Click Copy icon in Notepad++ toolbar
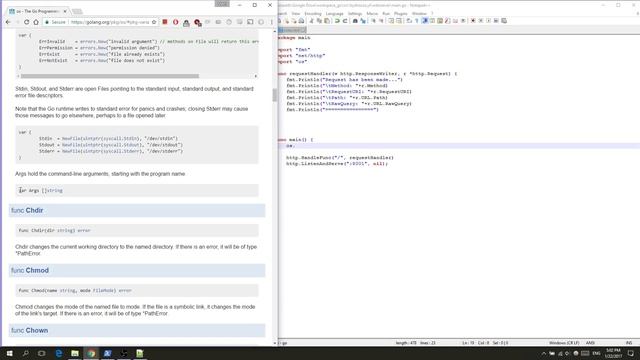This screenshot has width=640, height=360. pos(319,21)
